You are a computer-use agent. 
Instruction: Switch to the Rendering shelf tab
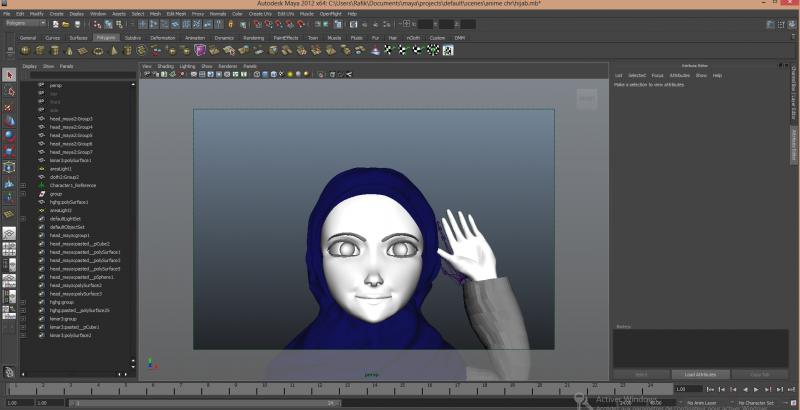pyautogui.click(x=253, y=37)
